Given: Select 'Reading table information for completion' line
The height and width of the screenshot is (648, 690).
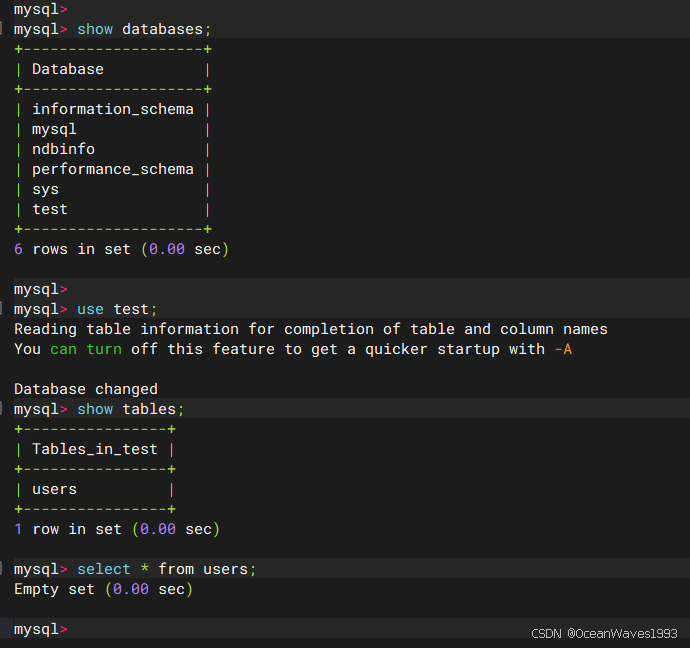Looking at the screenshot, I should (x=311, y=329).
